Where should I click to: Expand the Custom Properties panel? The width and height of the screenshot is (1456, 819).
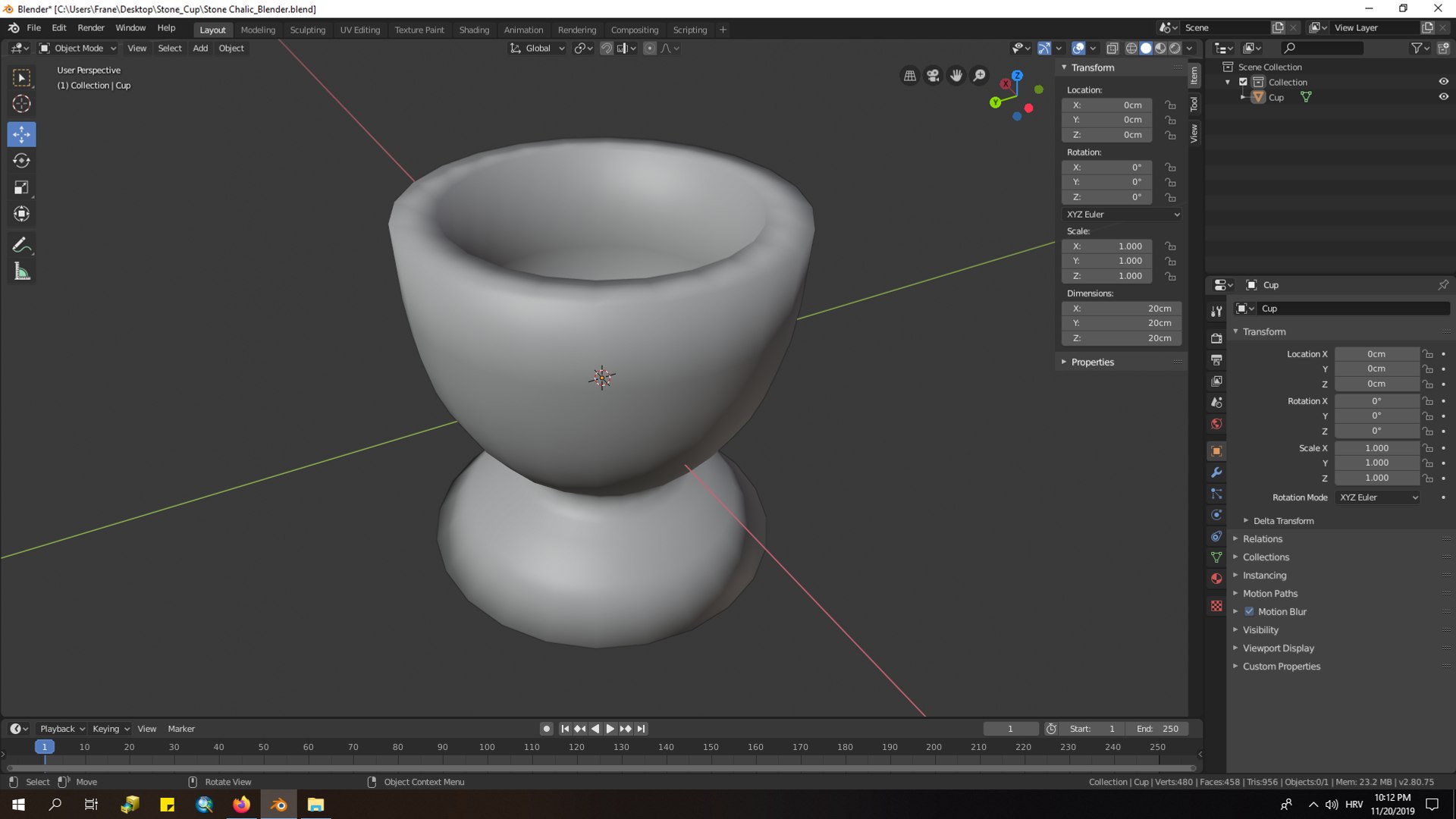[1281, 667]
